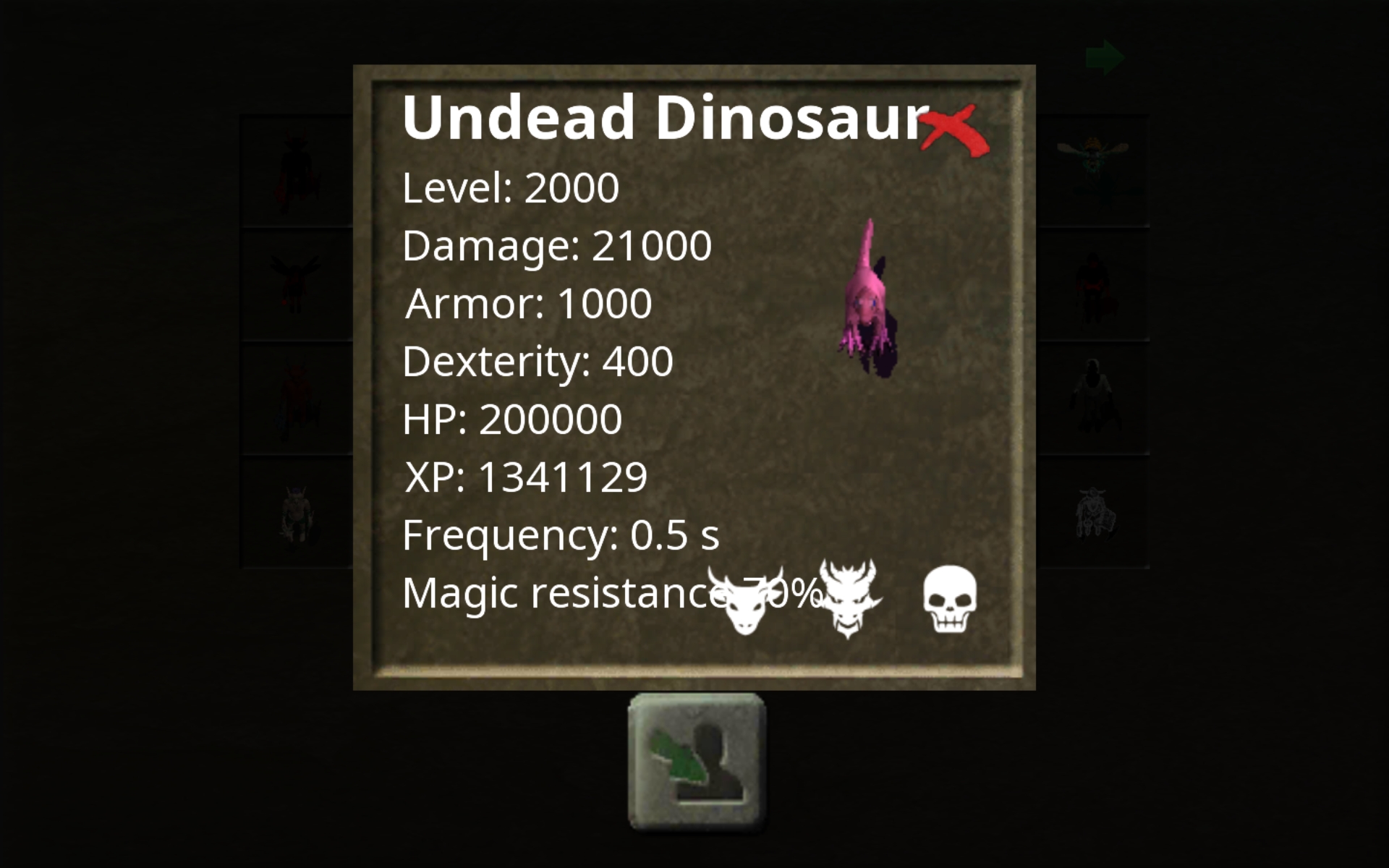Click the Frequency: 0.5 s stat line
1389x868 pixels.
point(561,535)
